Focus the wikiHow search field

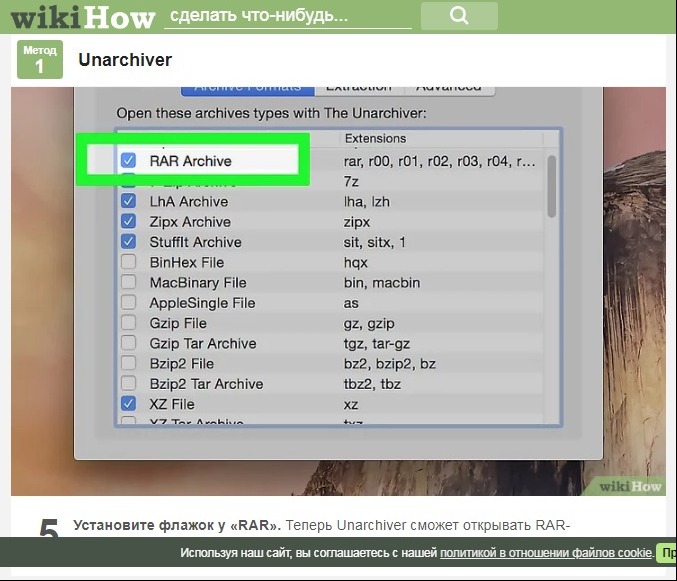pyautogui.click(x=288, y=16)
